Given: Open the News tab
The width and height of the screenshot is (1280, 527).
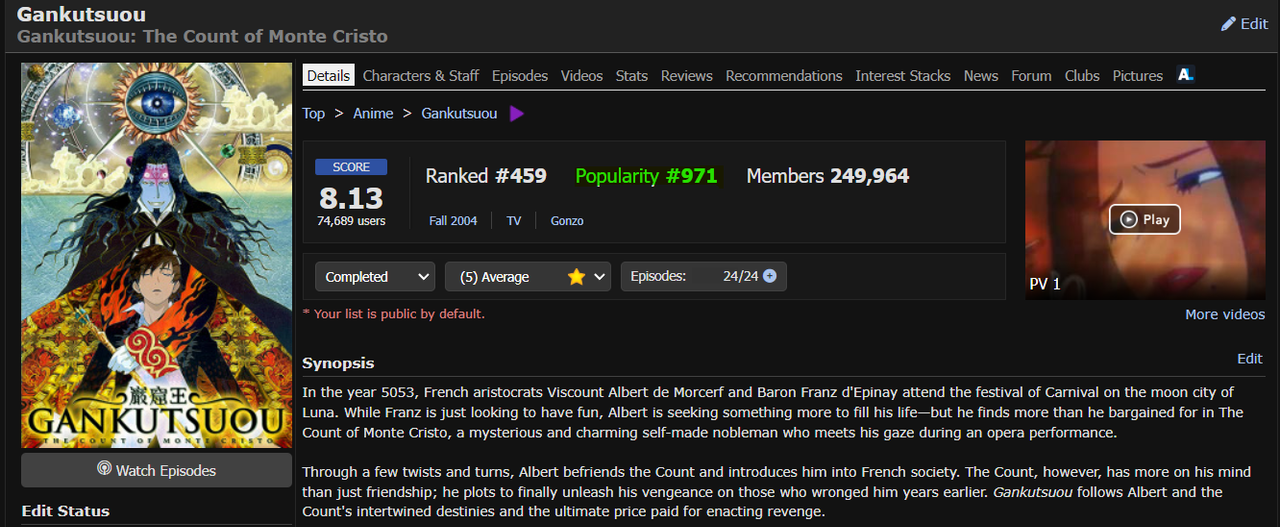Looking at the screenshot, I should click(981, 76).
